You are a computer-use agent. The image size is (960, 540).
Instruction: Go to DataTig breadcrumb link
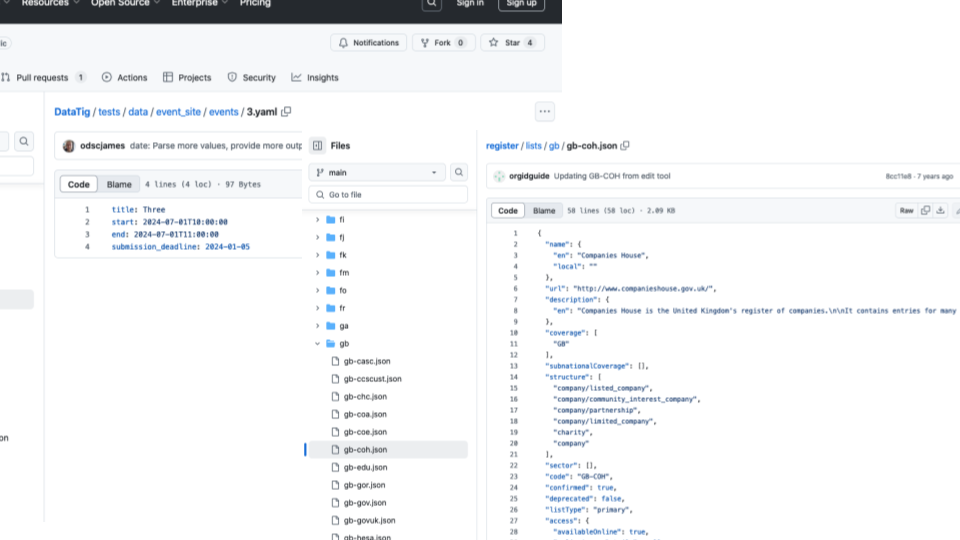(x=72, y=112)
